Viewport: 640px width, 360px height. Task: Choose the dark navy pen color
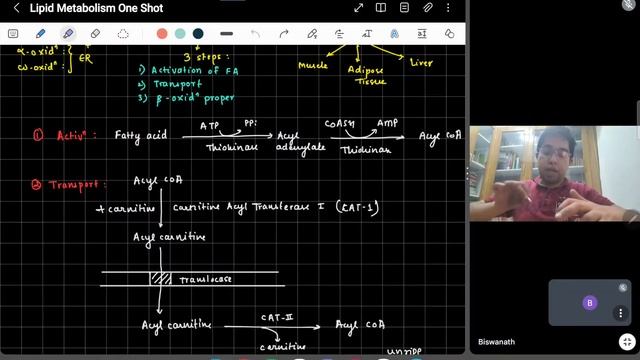pyautogui.click(x=198, y=33)
